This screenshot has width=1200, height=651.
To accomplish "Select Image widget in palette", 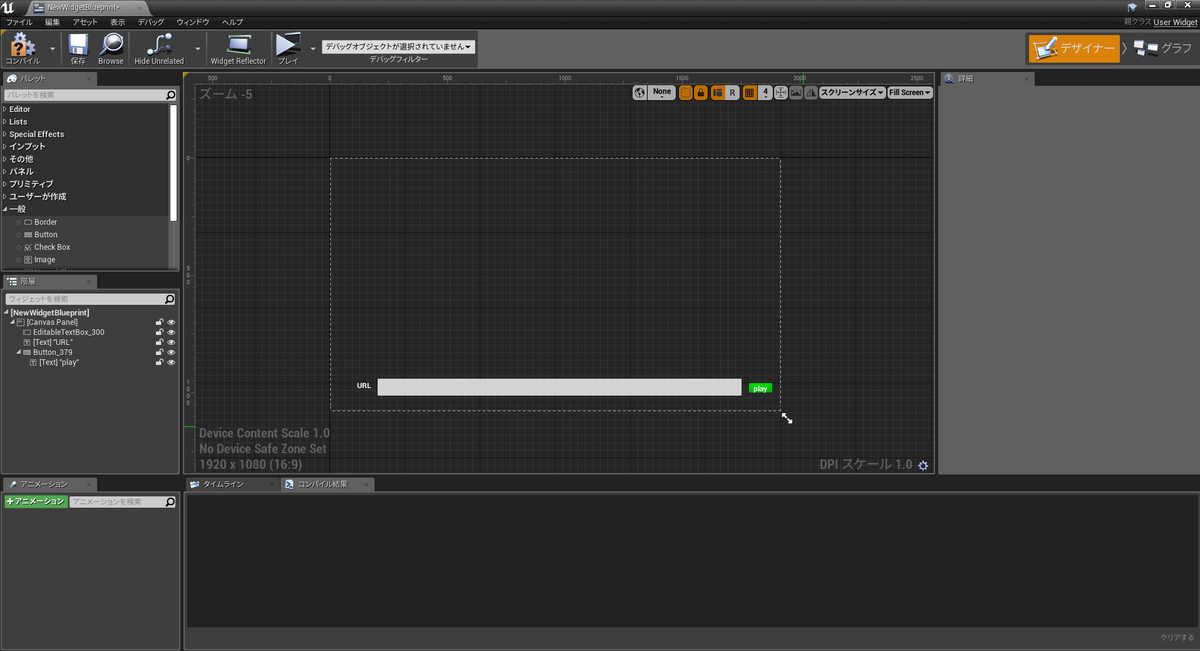I will (44, 259).
